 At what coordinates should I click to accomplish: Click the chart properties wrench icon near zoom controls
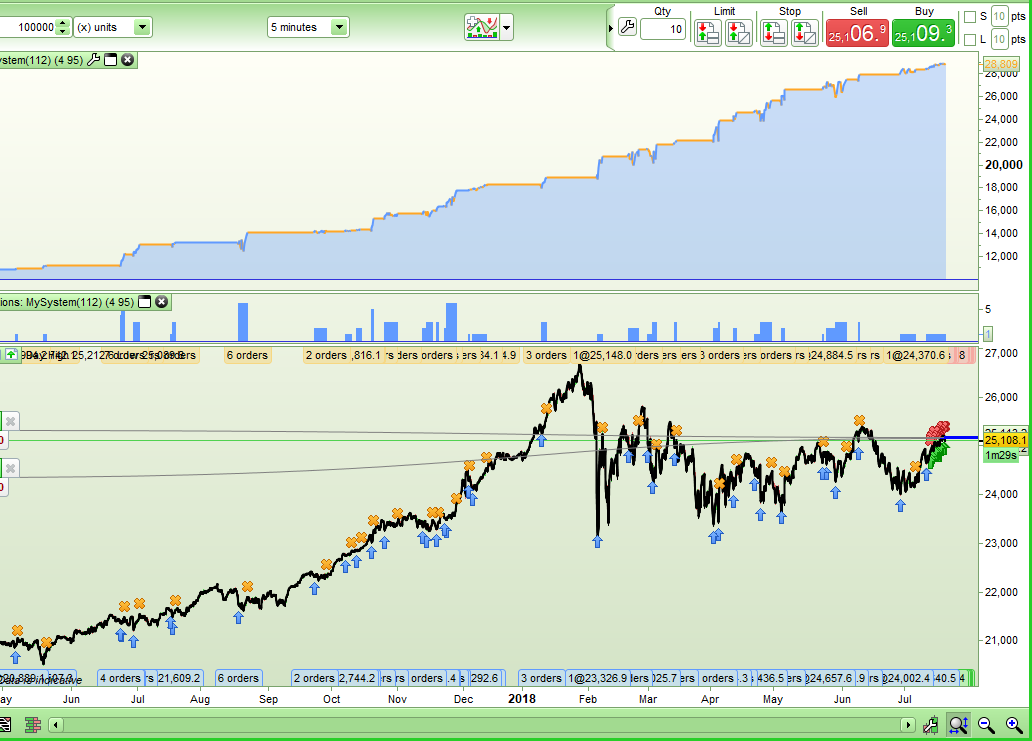930,725
